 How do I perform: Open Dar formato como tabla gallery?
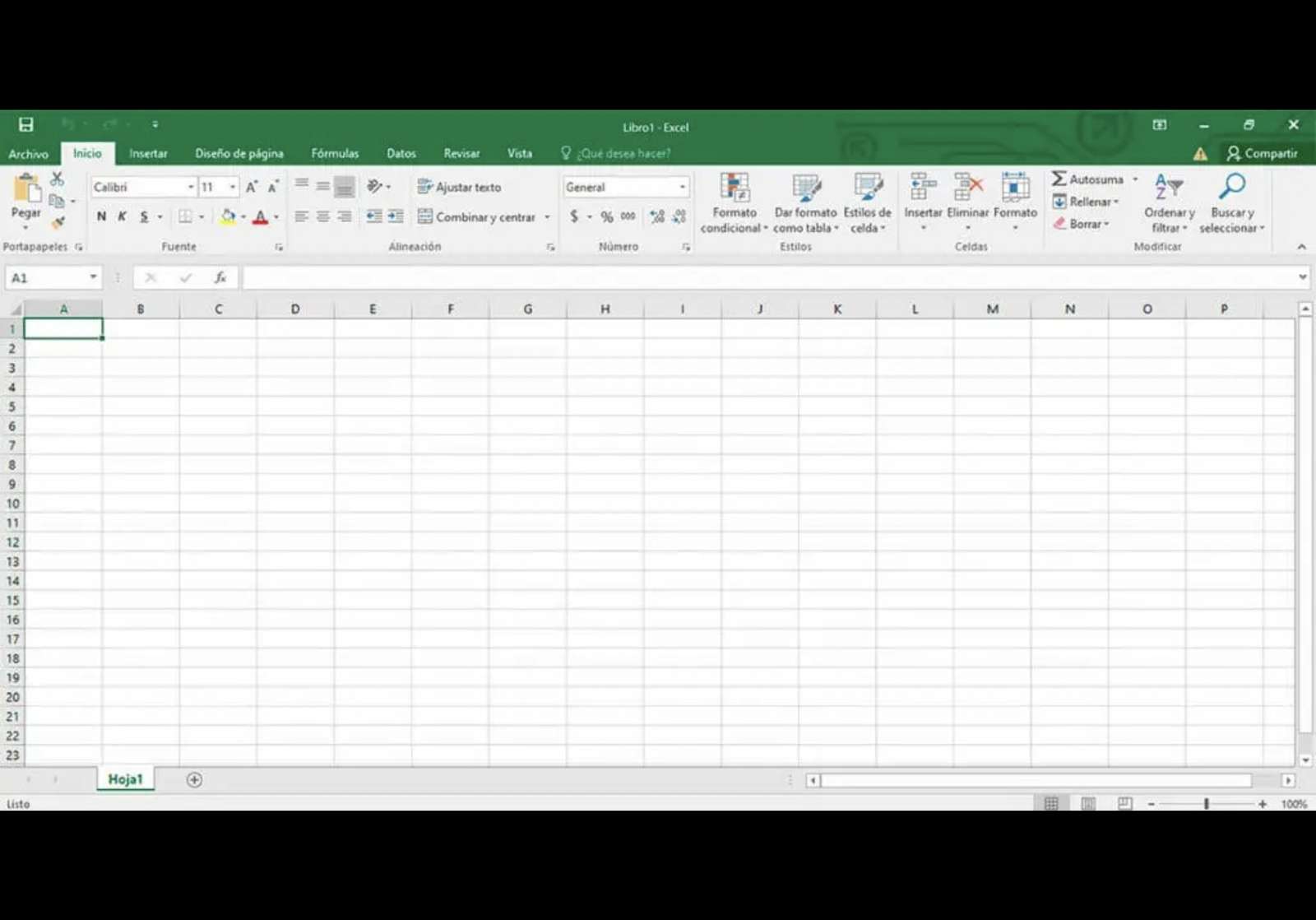coord(806,203)
